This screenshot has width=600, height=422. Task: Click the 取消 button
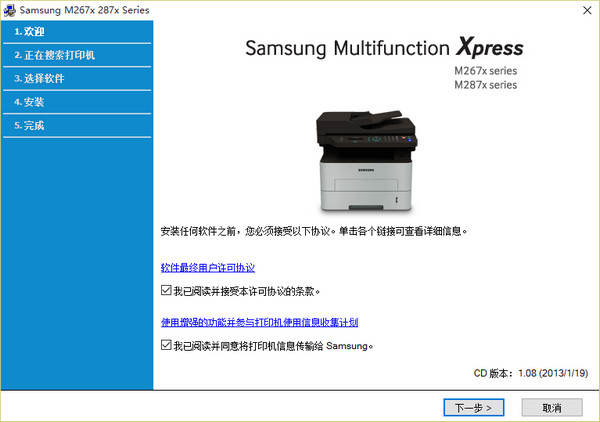[x=552, y=407]
